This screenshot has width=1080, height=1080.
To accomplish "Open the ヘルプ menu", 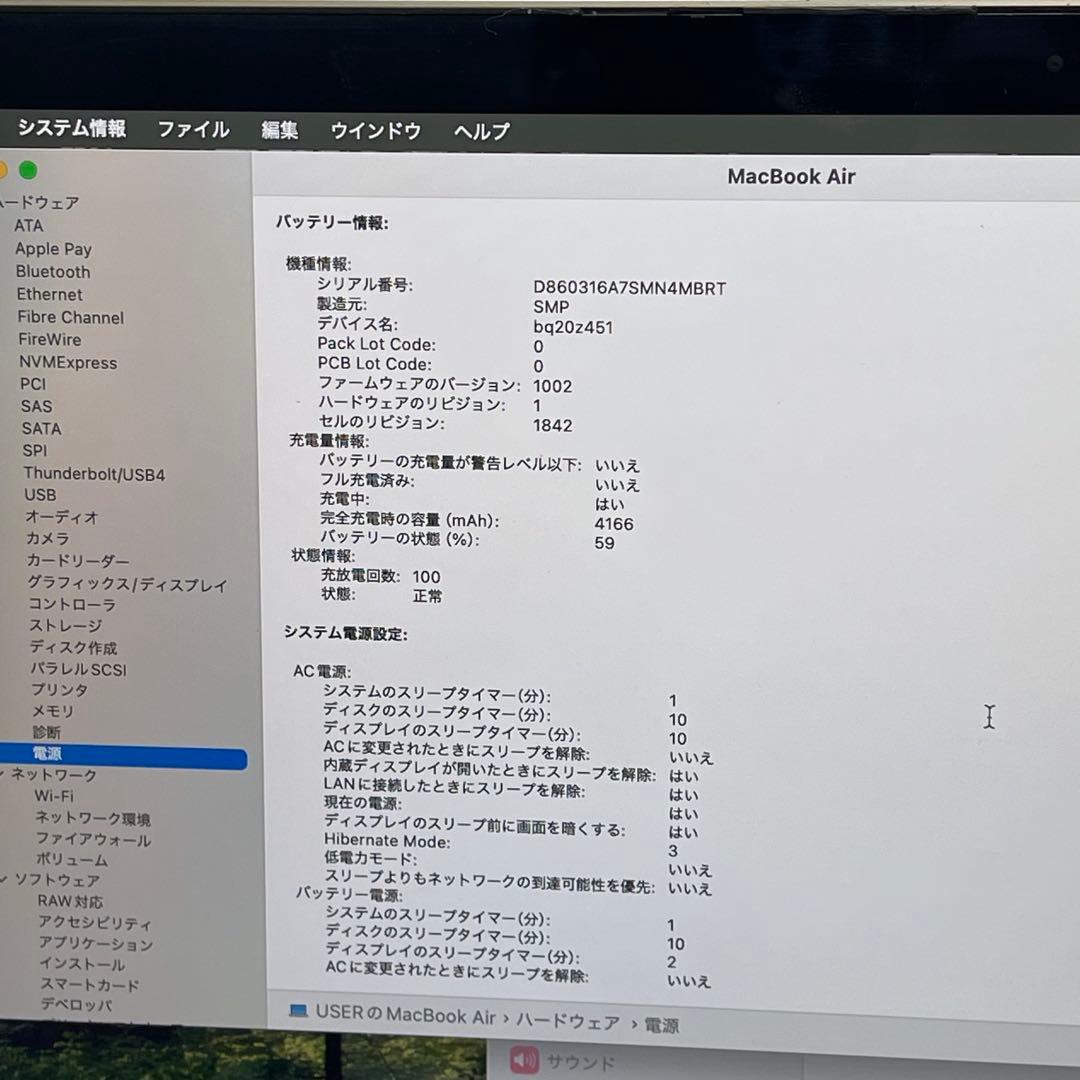I will click(480, 131).
